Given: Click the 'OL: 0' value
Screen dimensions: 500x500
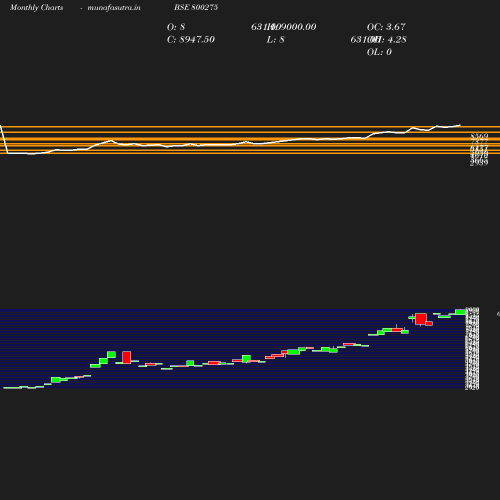Looking at the screenshot, I should point(379,52).
